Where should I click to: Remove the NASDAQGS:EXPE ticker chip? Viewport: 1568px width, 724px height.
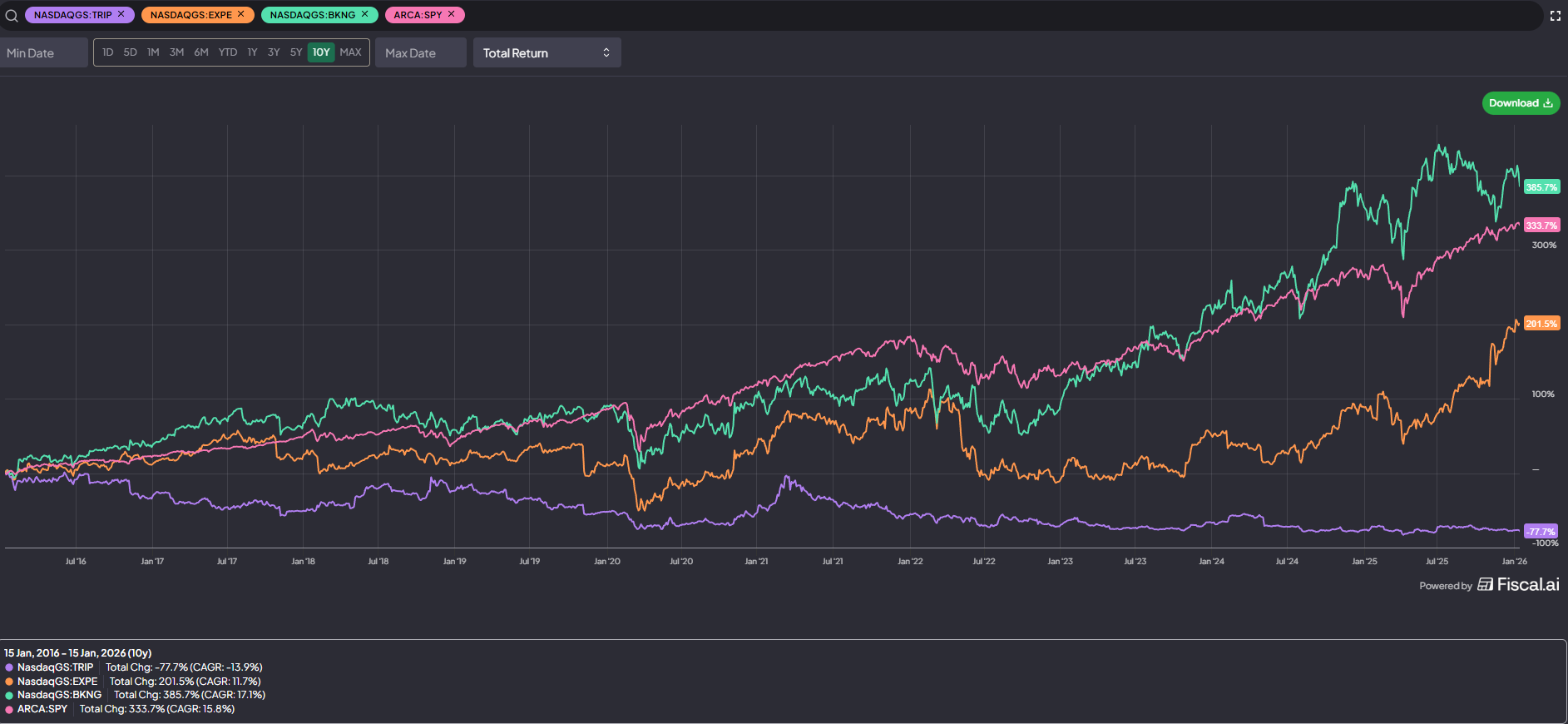240,14
